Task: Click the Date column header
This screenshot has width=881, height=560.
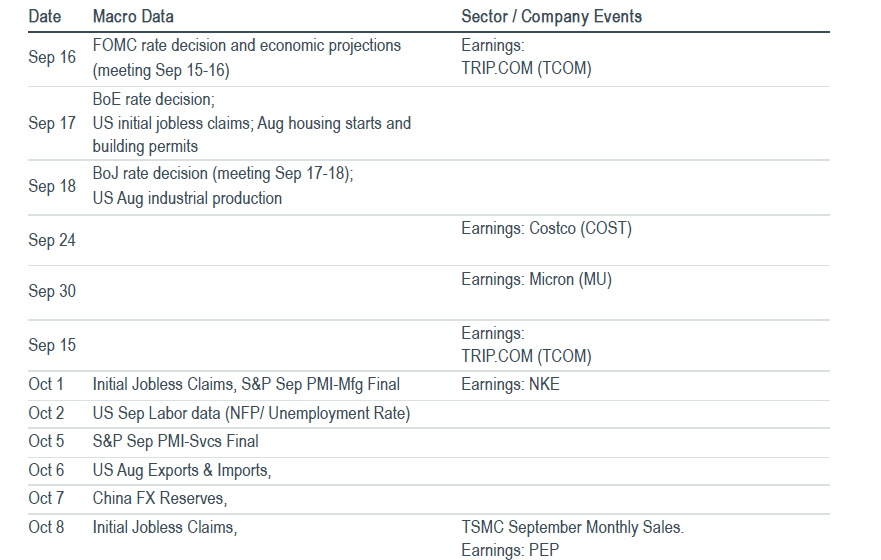Action: 44,16
